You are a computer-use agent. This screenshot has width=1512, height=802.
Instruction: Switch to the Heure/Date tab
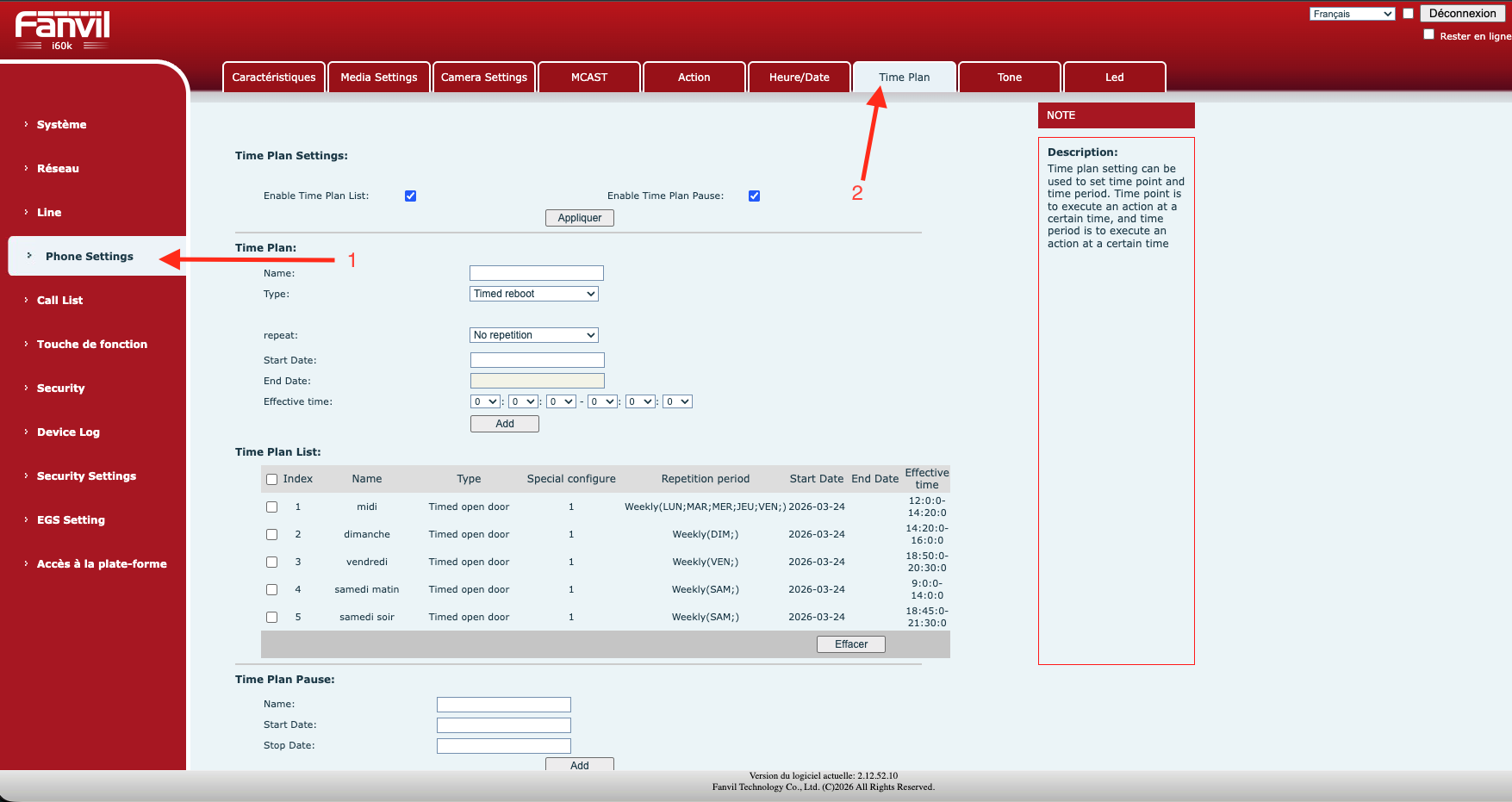799,78
